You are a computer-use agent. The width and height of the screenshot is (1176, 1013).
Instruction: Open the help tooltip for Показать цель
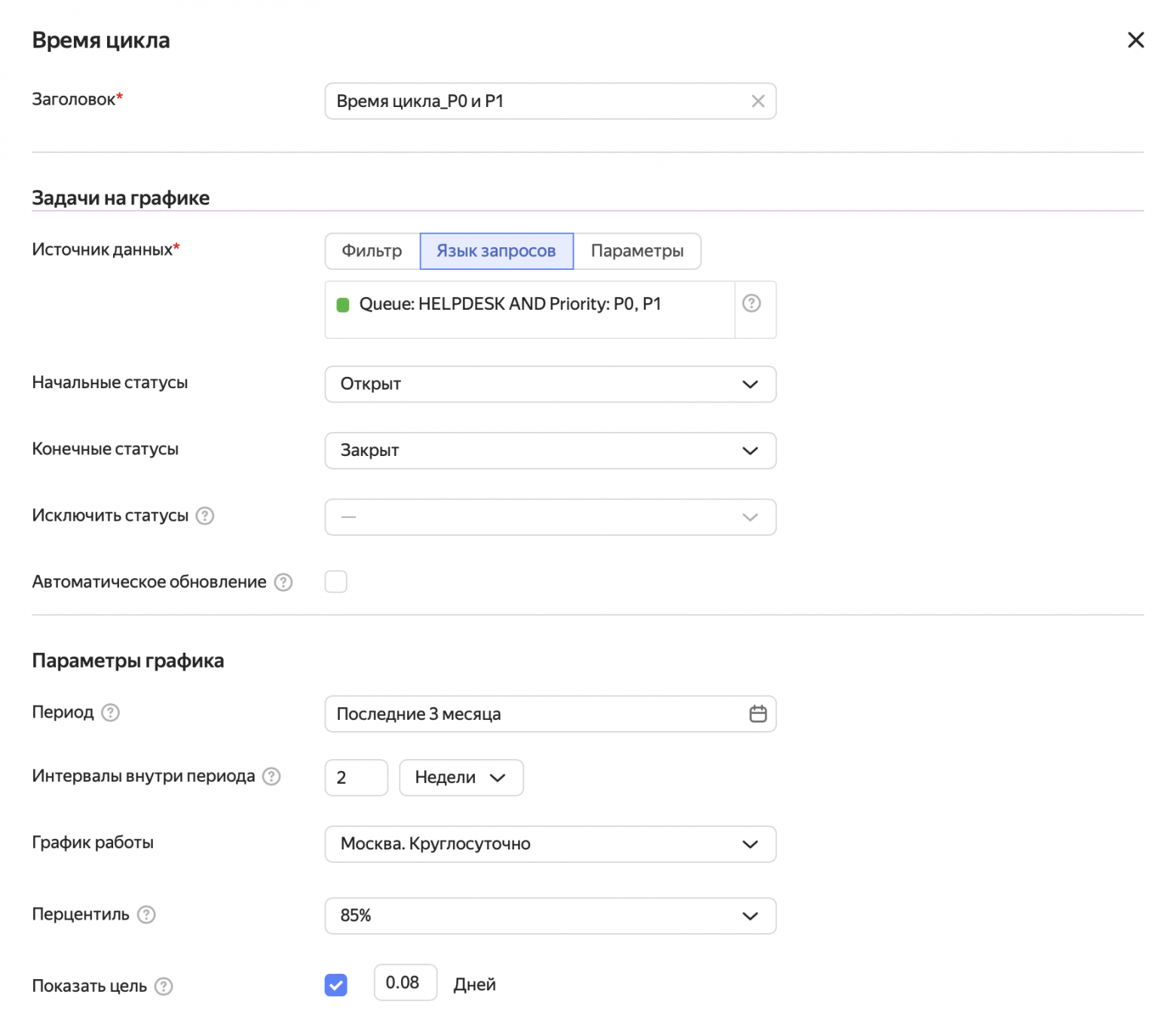(164, 986)
